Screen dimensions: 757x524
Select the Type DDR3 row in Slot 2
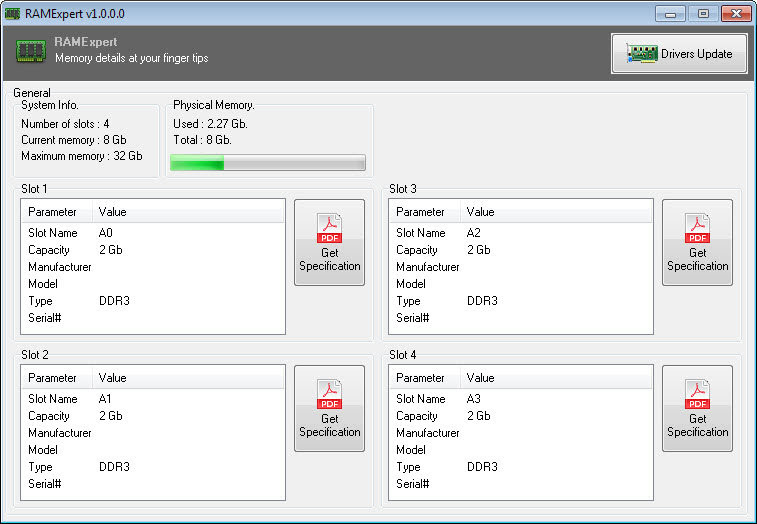pos(153,467)
